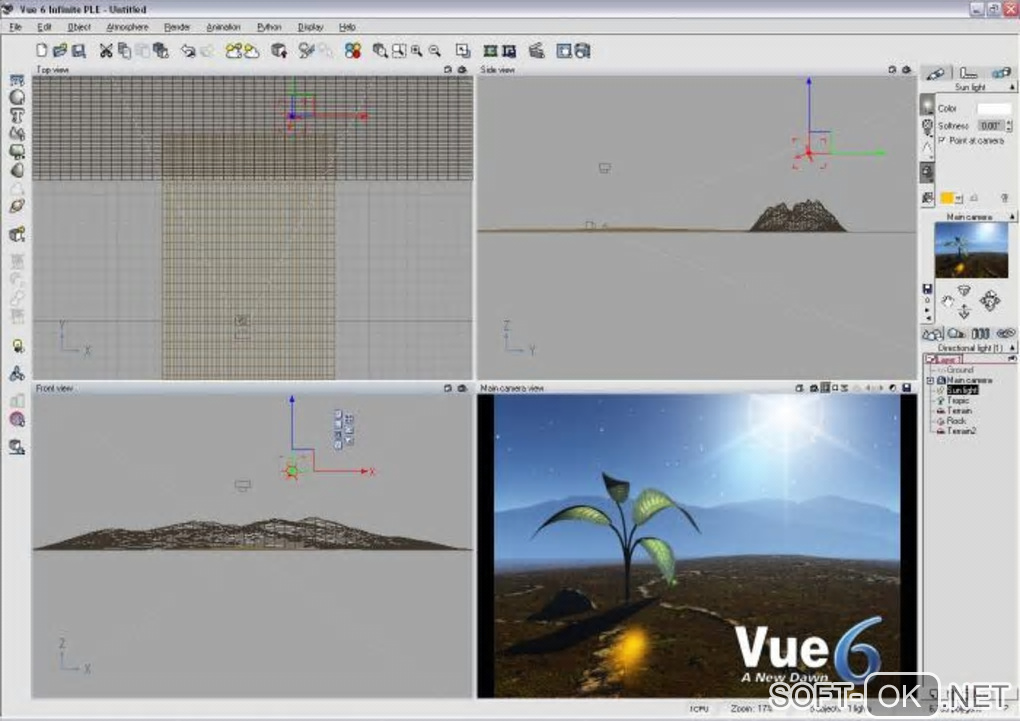1020x721 pixels.
Task: Open the Animation menu
Action: (223, 27)
